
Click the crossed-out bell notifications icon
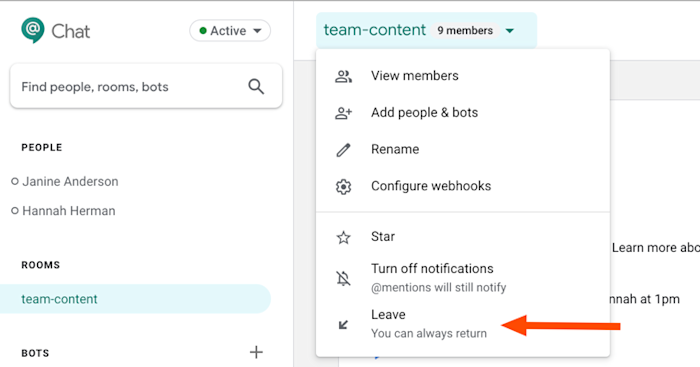pos(343,279)
